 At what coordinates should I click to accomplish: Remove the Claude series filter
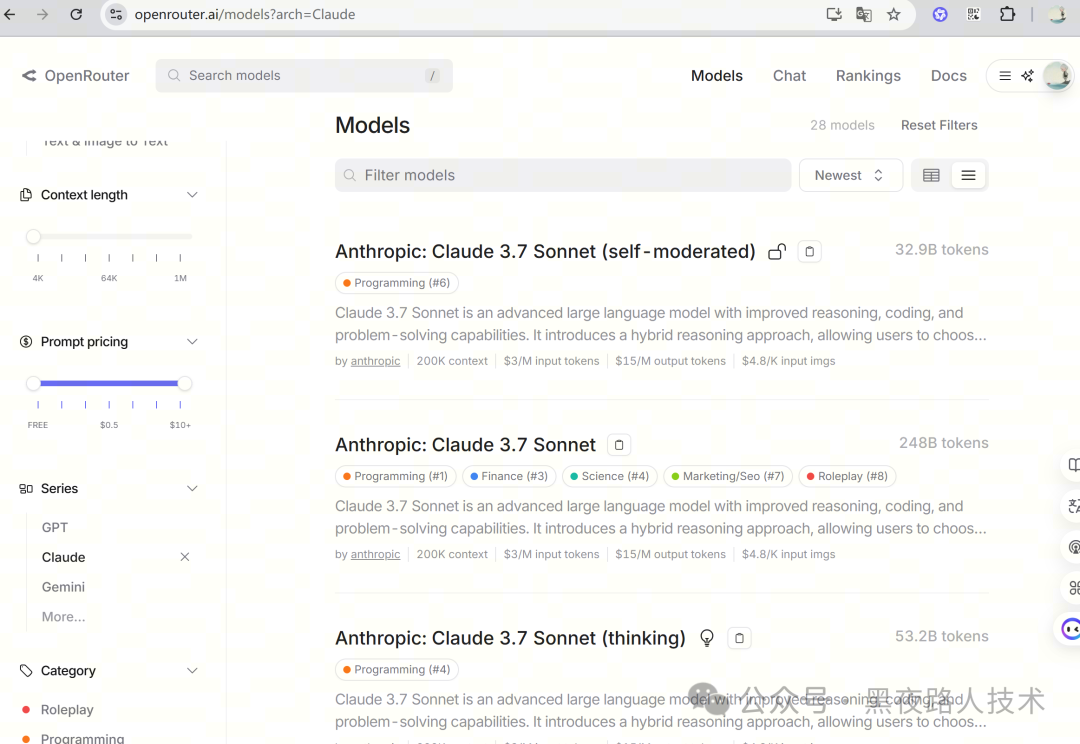tap(185, 557)
